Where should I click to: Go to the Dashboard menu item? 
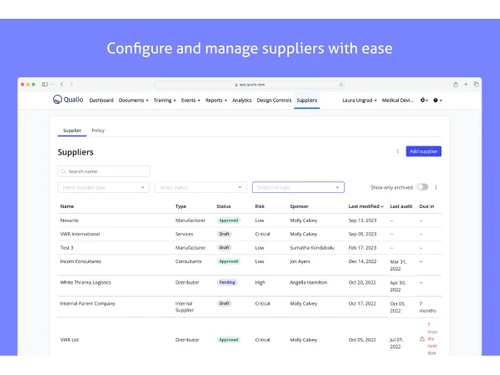pos(101,100)
